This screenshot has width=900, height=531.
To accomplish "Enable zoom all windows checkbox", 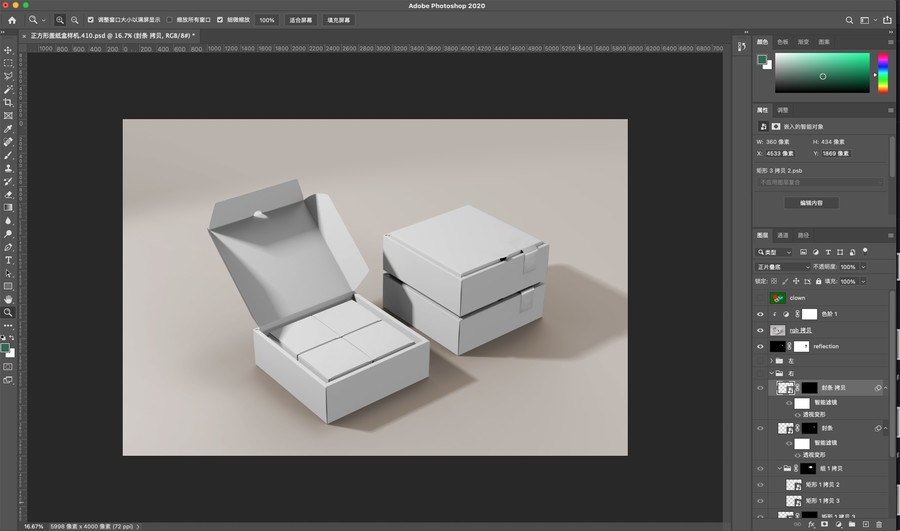I will 169,20.
